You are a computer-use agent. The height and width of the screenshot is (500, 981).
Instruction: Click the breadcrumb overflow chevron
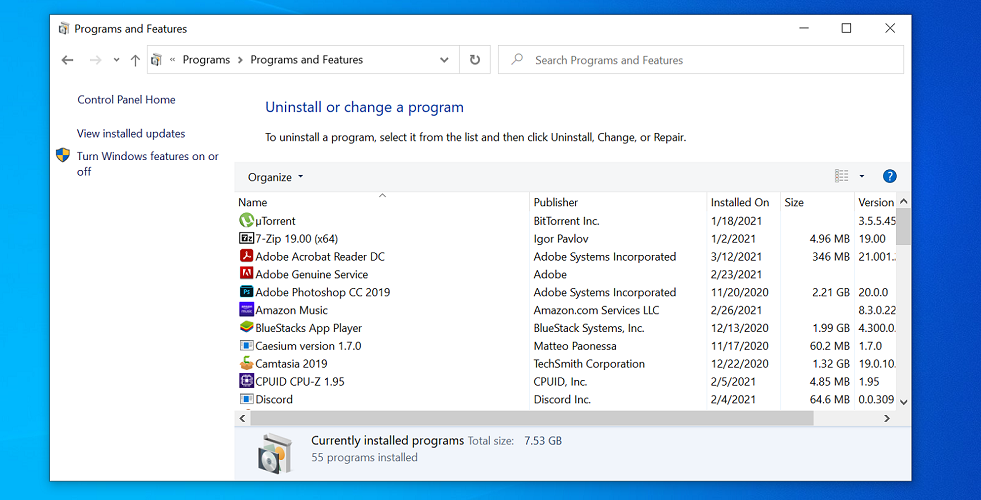point(172,60)
